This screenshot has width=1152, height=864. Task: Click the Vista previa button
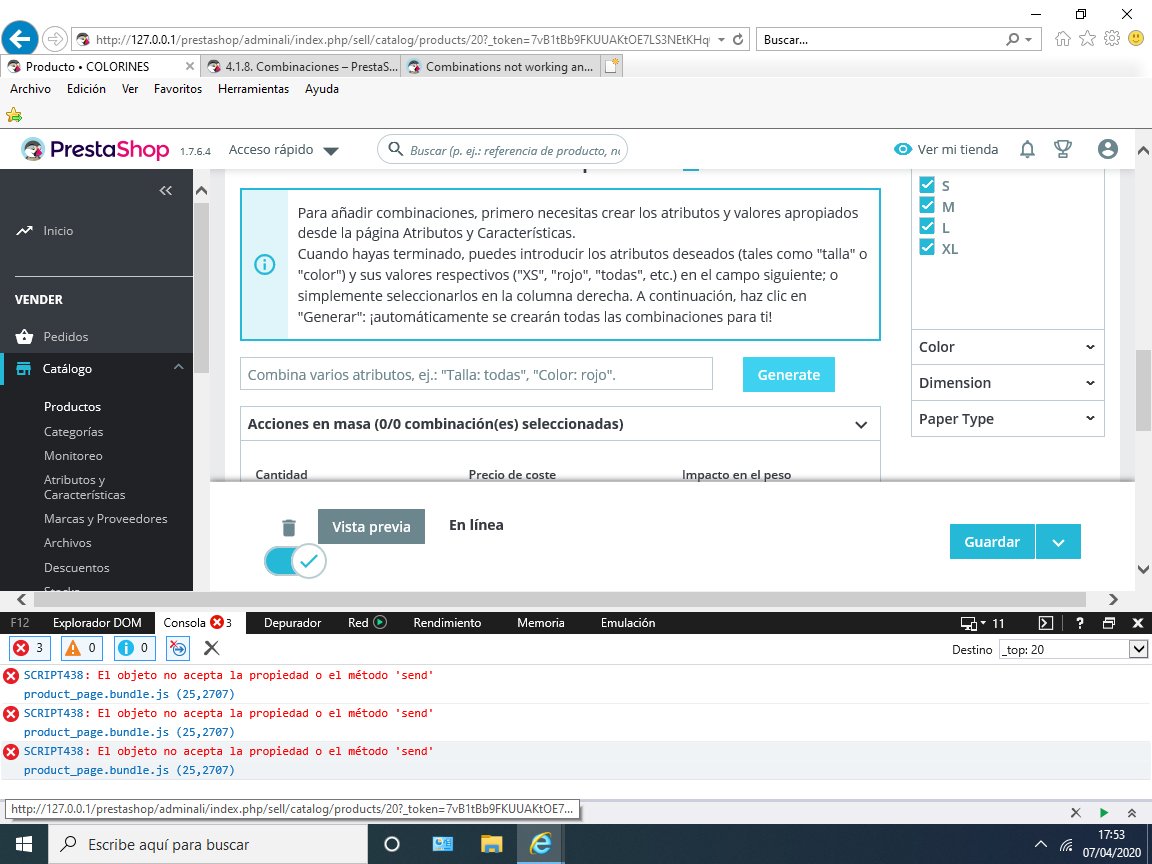click(371, 527)
